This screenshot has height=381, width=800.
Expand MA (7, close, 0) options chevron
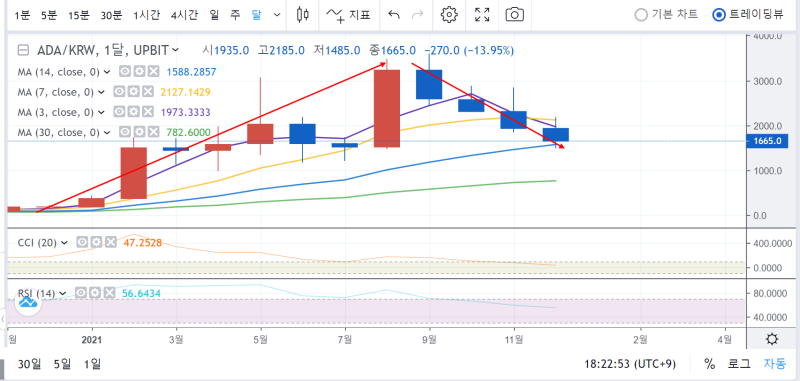pyautogui.click(x=102, y=92)
